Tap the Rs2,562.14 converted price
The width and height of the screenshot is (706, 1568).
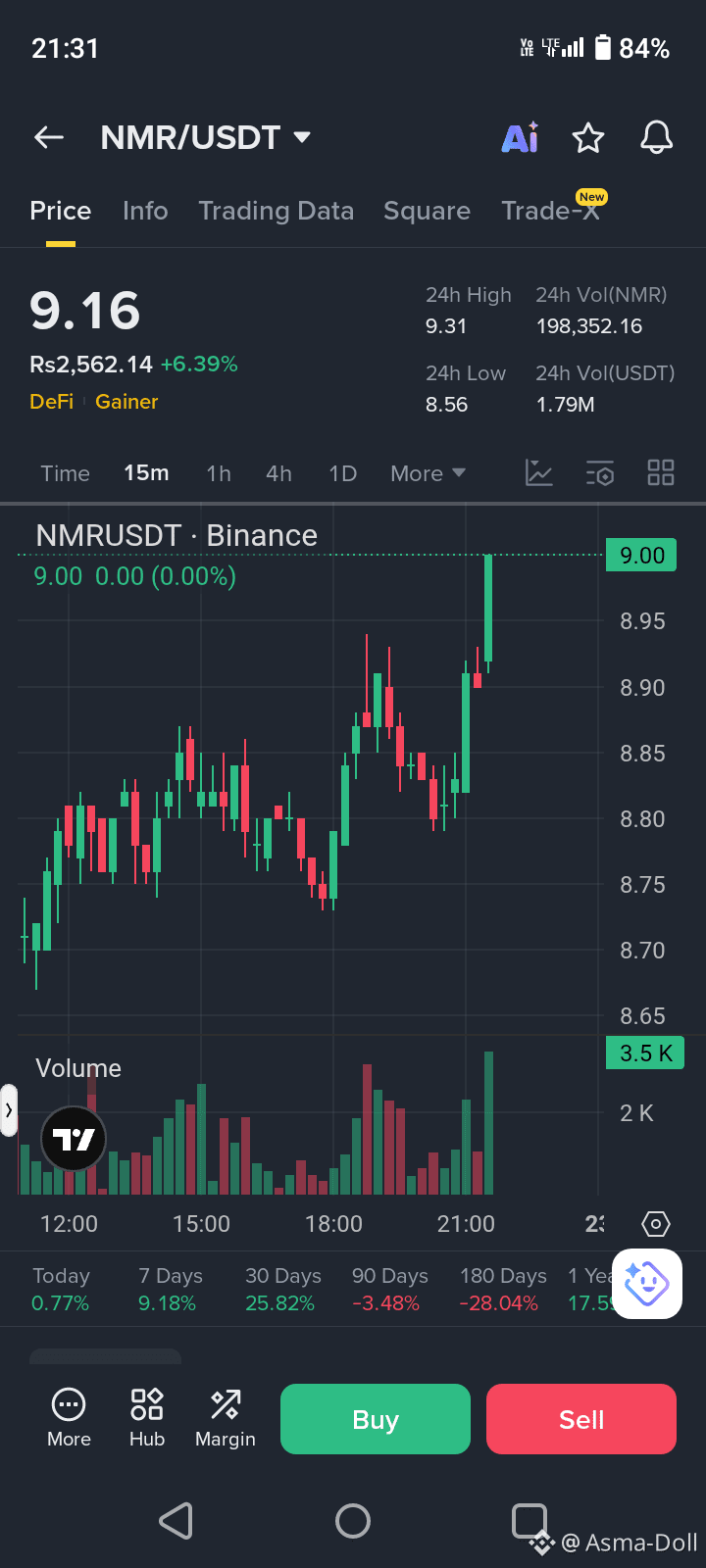(91, 365)
